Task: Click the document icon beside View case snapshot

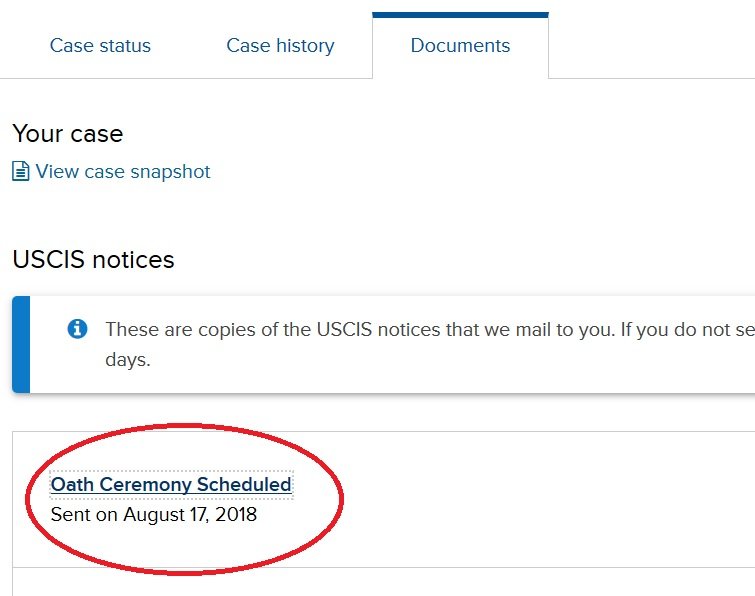Action: [x=20, y=171]
